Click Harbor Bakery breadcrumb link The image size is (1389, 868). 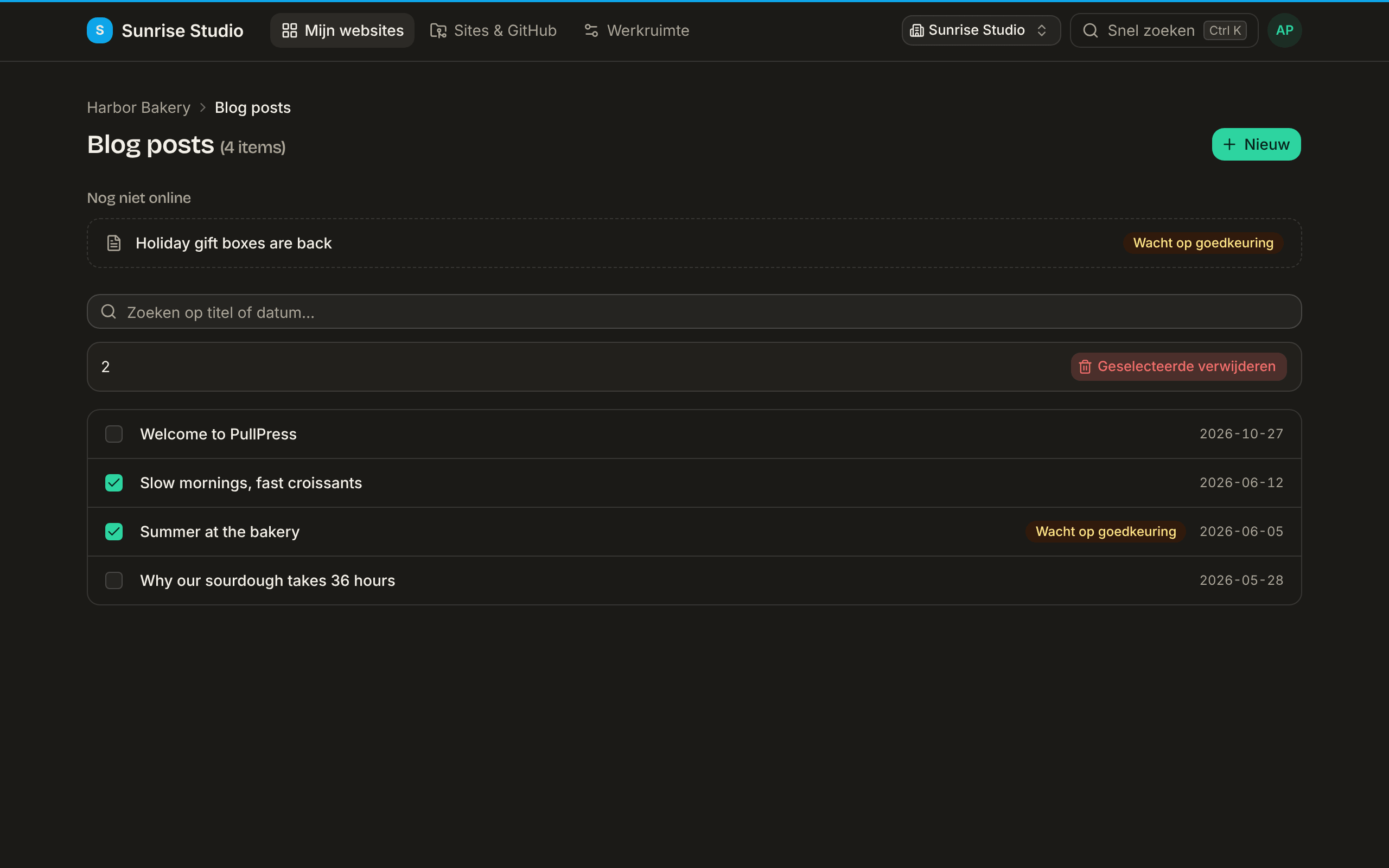coord(138,107)
